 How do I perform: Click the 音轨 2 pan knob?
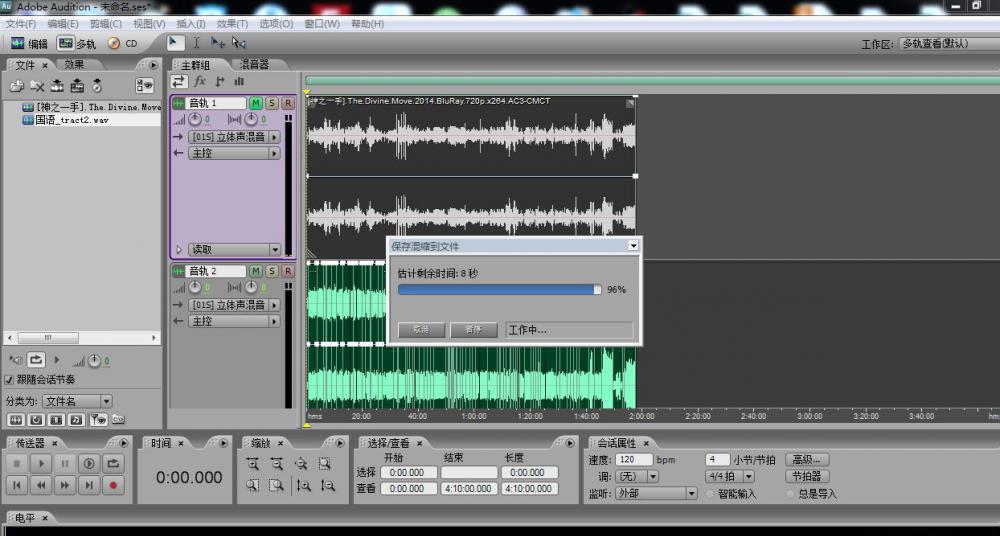coord(249,288)
